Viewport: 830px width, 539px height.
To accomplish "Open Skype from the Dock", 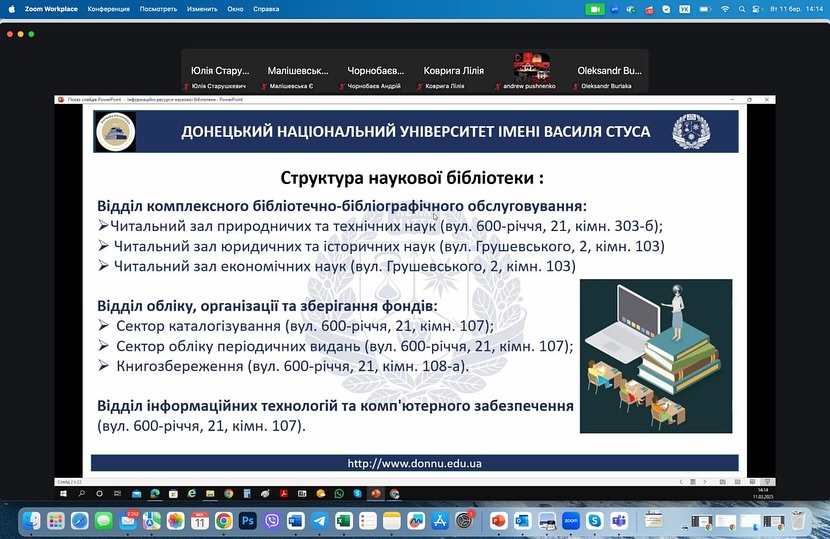I will click(x=594, y=522).
